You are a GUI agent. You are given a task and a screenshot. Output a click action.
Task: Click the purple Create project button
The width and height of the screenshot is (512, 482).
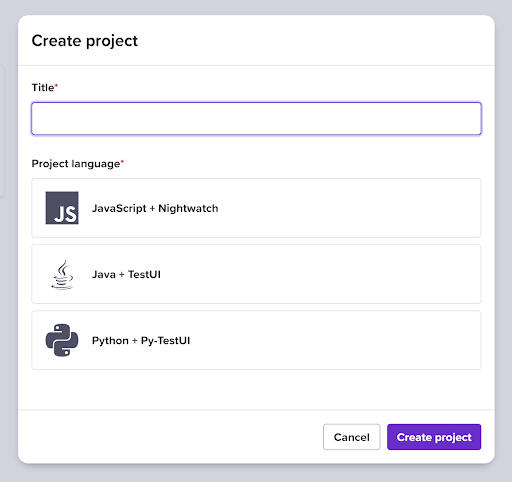pyautogui.click(x=434, y=437)
